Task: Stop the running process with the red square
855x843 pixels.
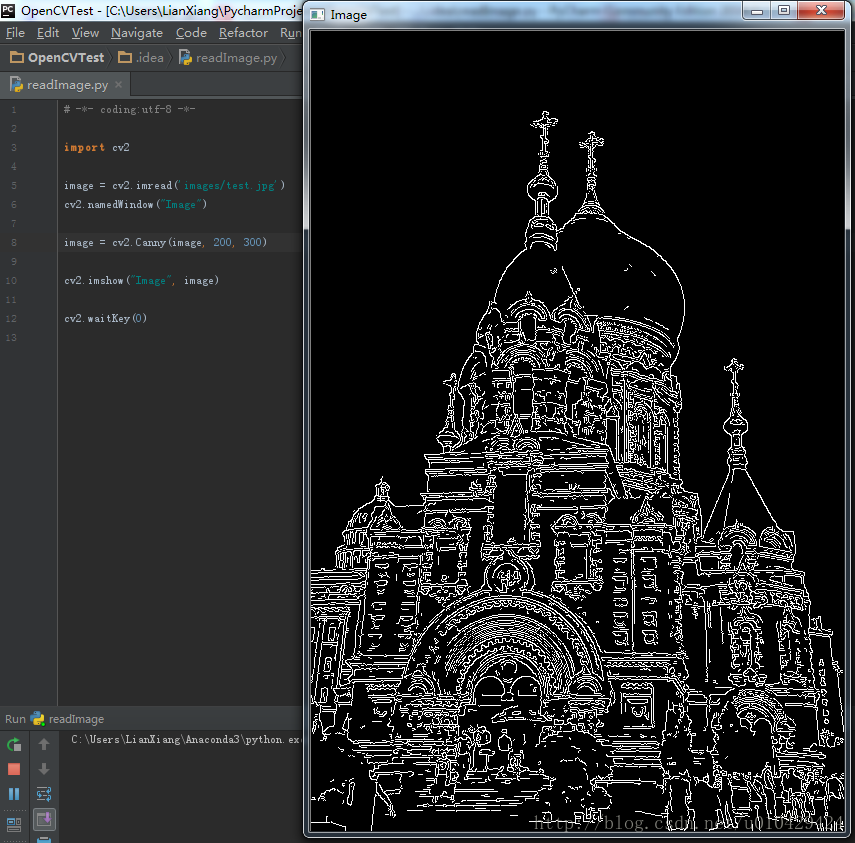Action: 14,769
